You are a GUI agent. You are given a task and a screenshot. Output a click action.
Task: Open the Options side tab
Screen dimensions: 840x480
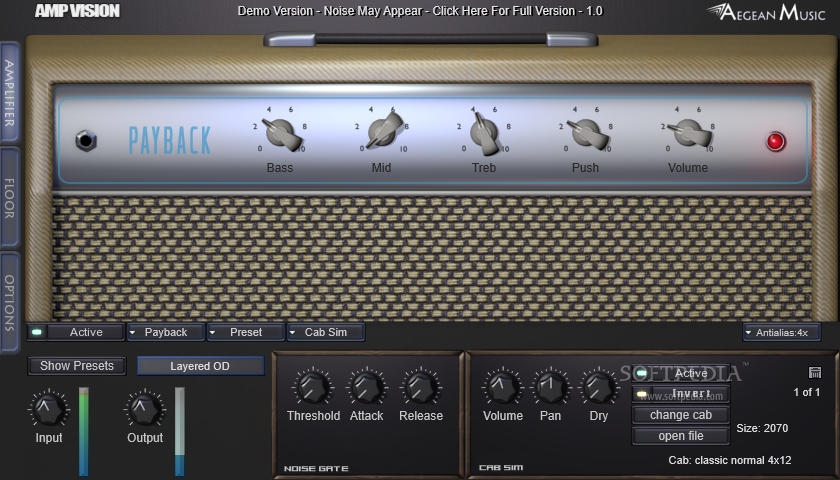[x=10, y=302]
